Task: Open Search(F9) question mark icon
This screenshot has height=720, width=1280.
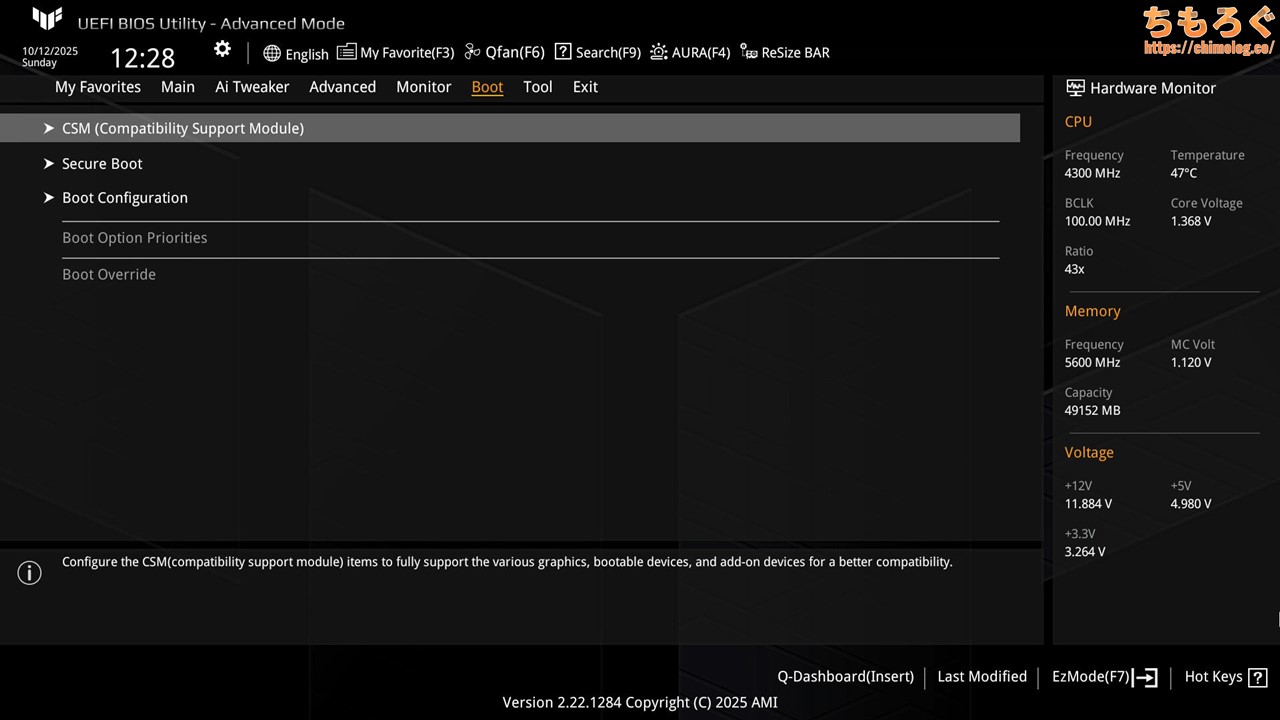Action: pyautogui.click(x=563, y=52)
